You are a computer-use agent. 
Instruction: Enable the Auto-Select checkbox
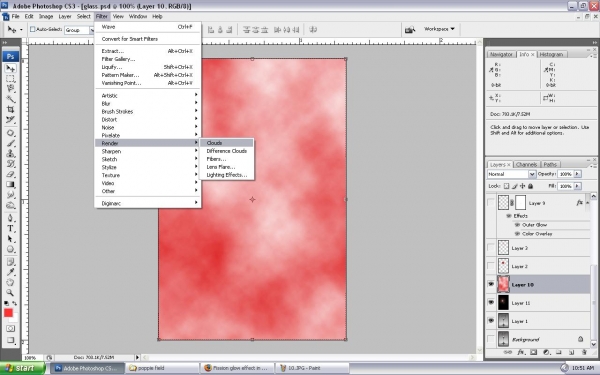[x=33, y=29]
